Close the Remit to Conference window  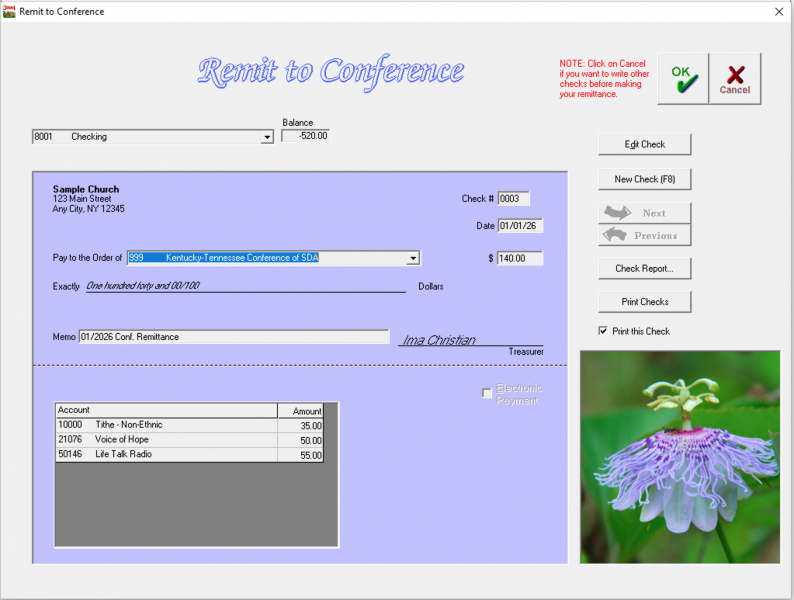(779, 11)
